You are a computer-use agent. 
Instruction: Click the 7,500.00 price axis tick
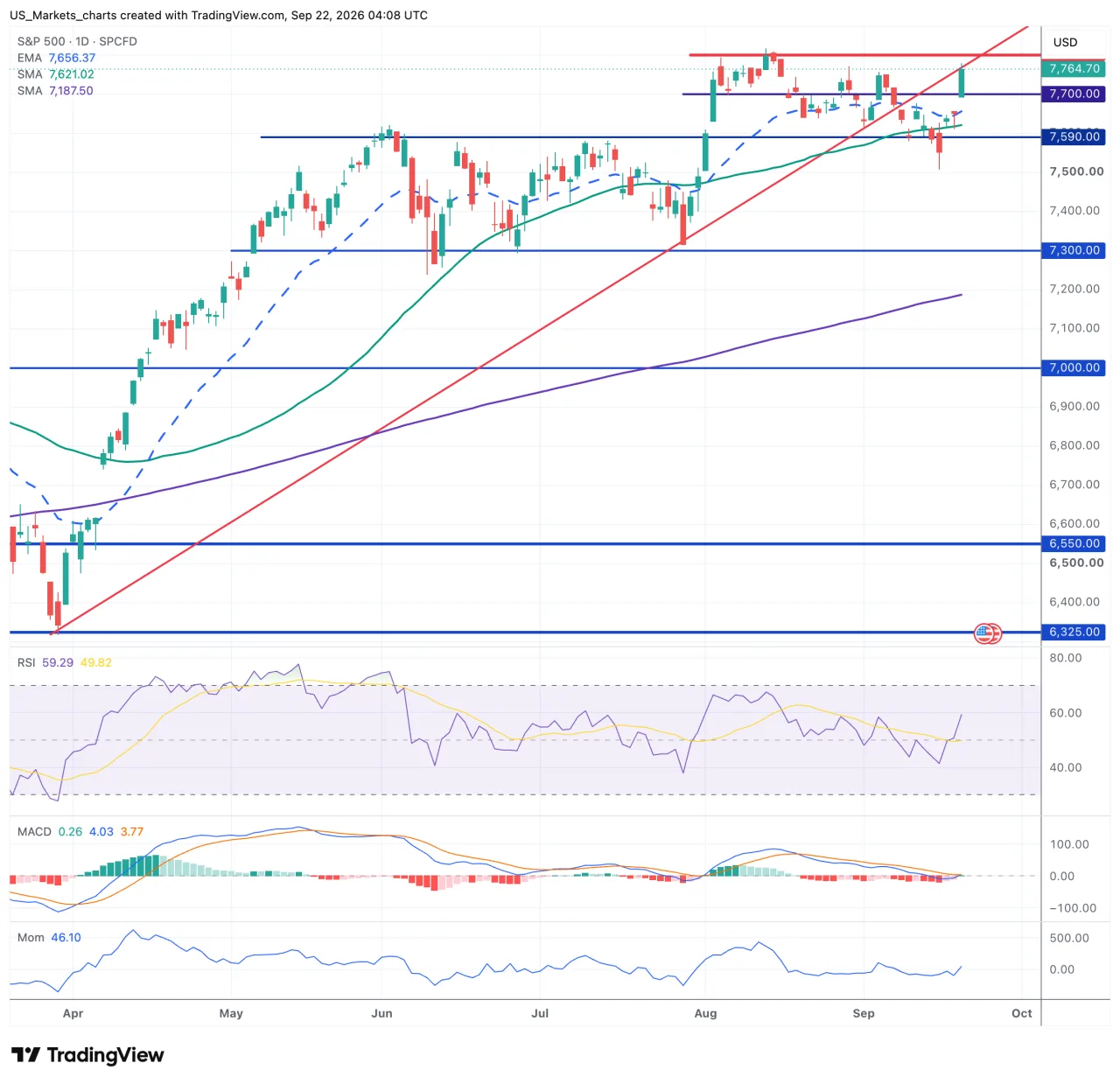click(1076, 171)
